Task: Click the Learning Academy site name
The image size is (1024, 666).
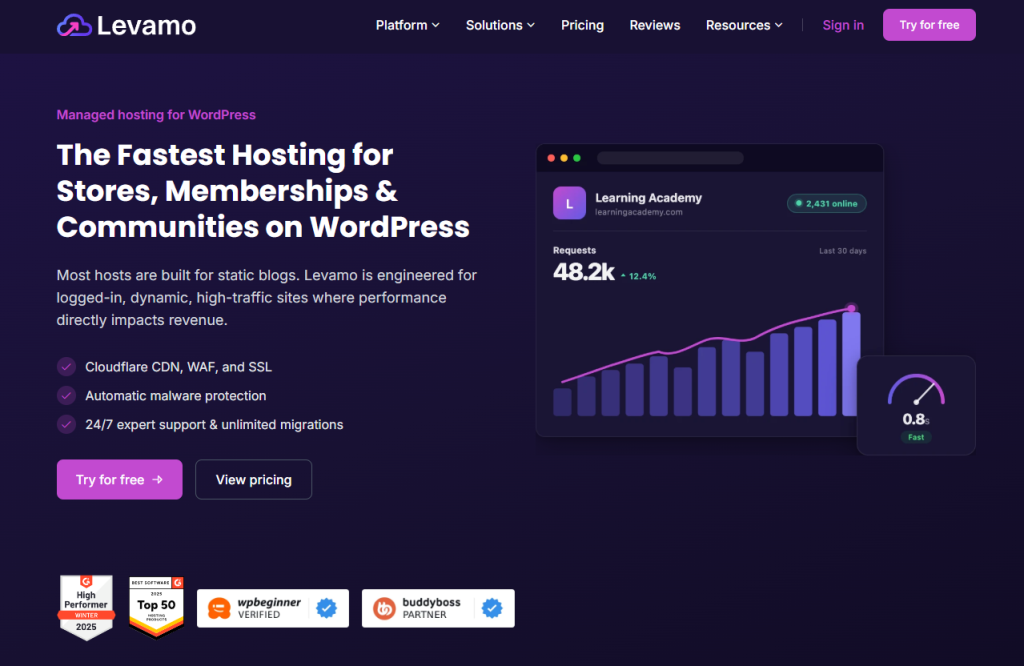Action: pyautogui.click(x=648, y=198)
